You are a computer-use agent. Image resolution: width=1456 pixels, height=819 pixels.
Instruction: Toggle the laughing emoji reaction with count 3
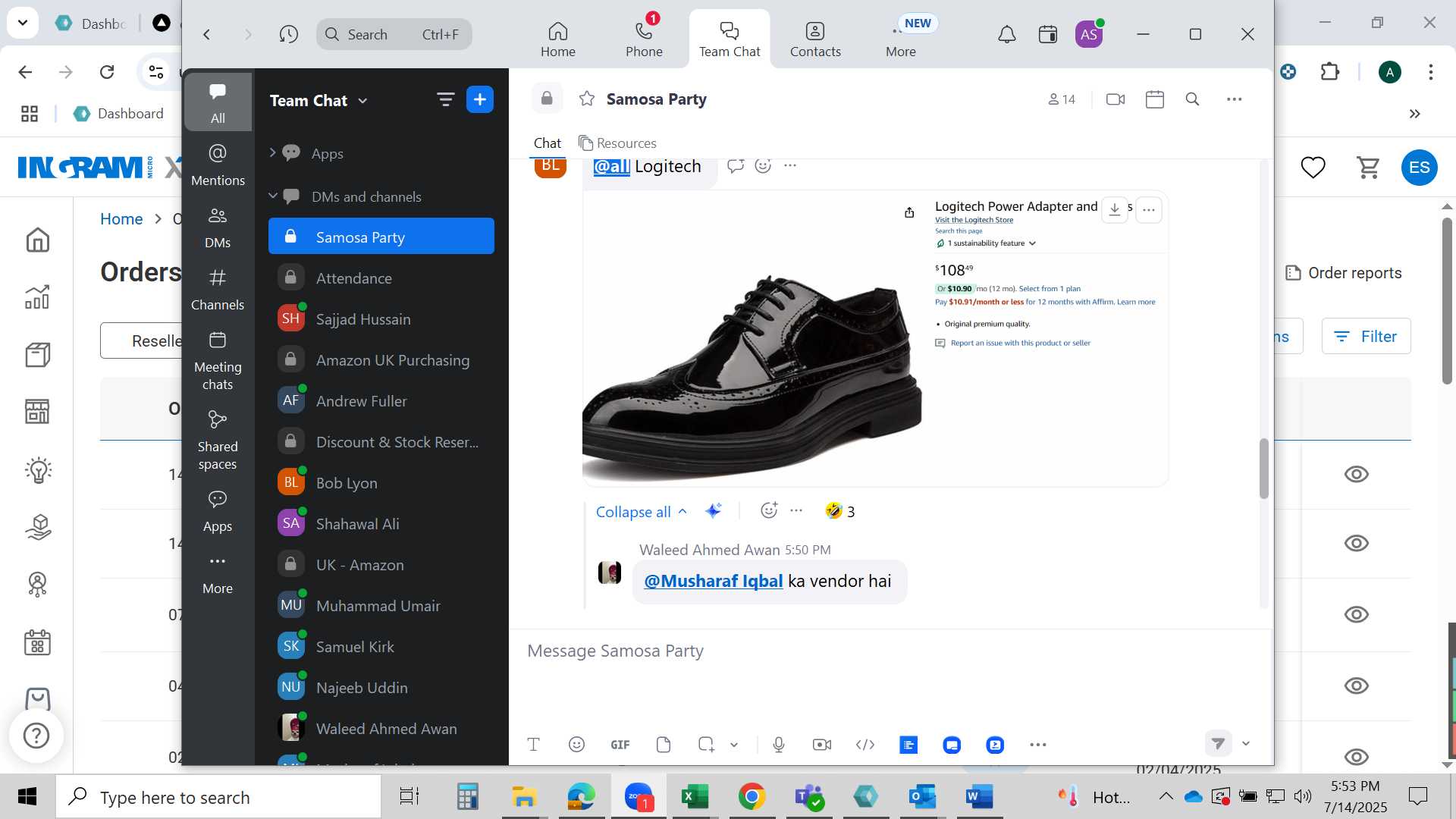(840, 511)
